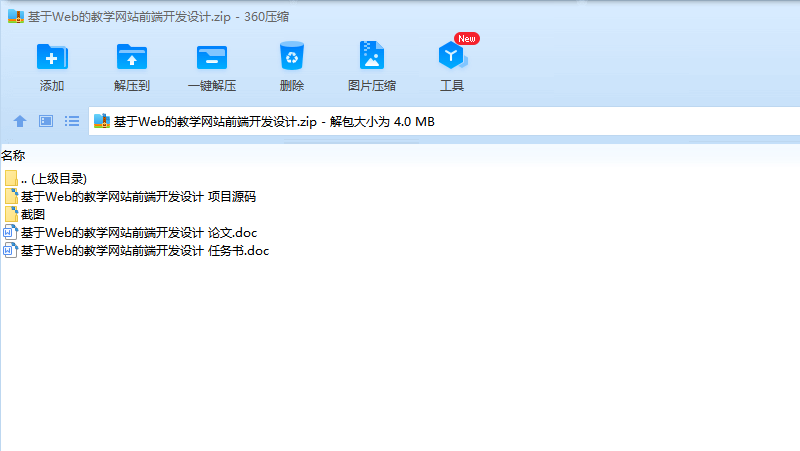Click the 一键解压 one-click extract icon
The width and height of the screenshot is (800, 451).
click(212, 57)
